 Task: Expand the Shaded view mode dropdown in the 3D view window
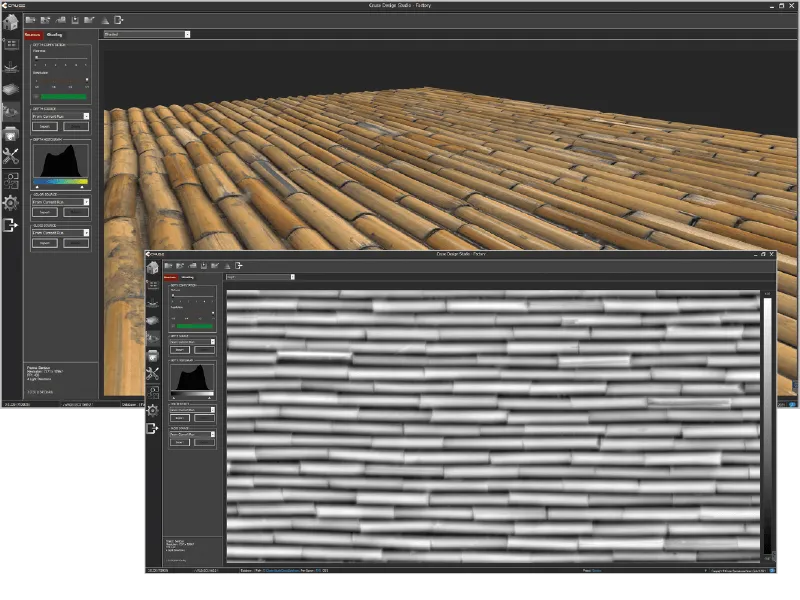tap(146, 34)
